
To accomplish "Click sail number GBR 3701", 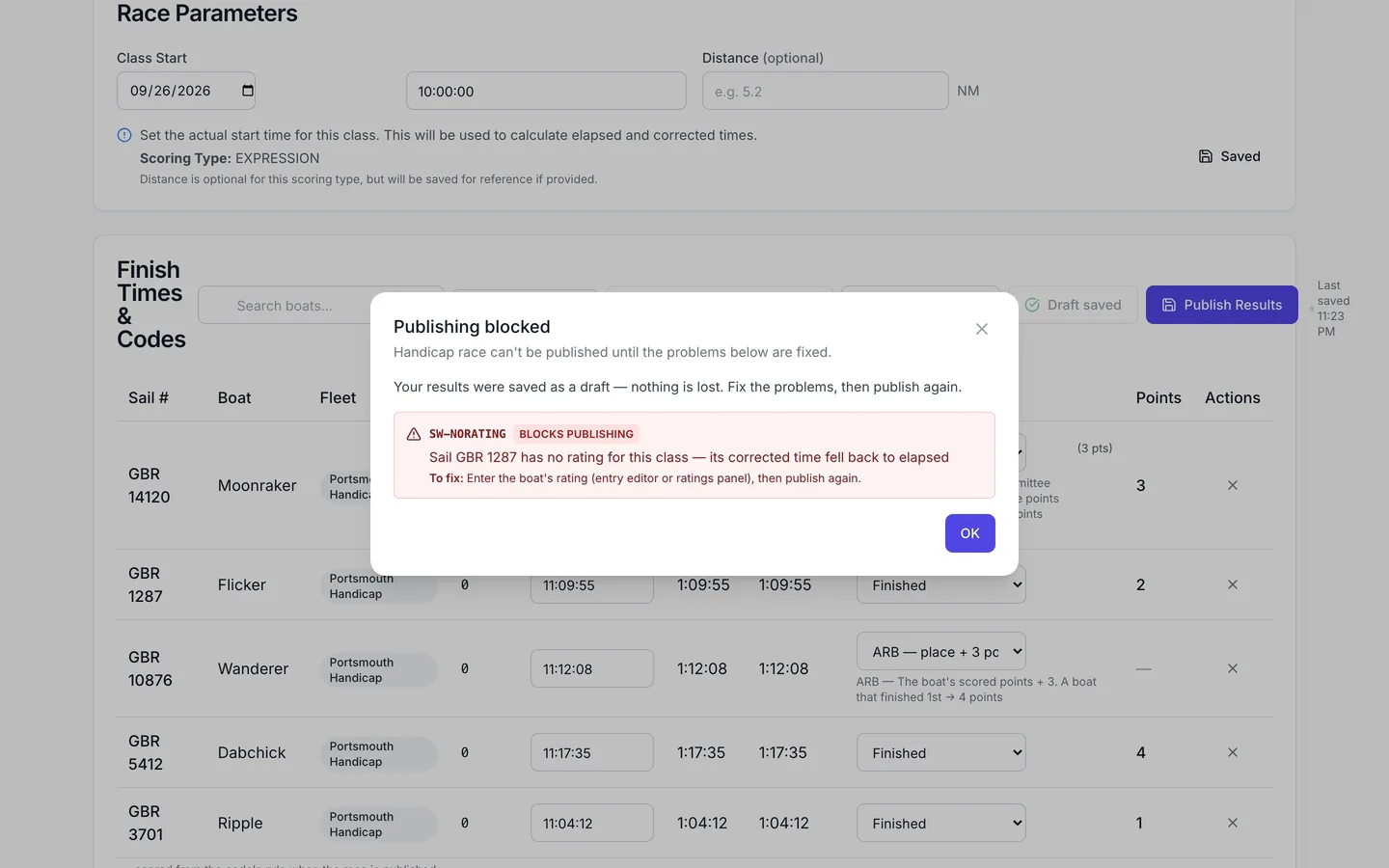I will coord(146,823).
